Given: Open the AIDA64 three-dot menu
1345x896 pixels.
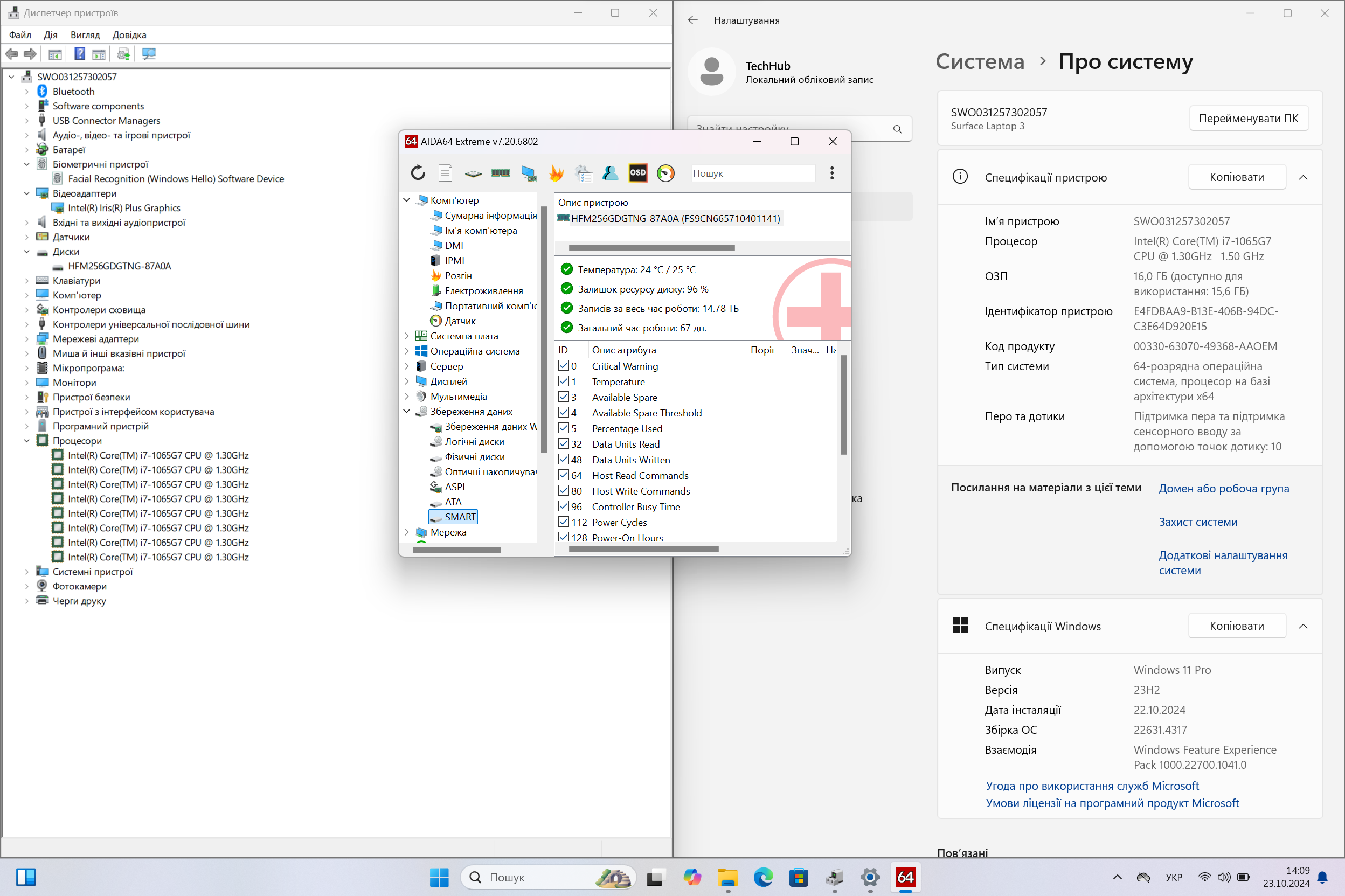Looking at the screenshot, I should coord(832,172).
